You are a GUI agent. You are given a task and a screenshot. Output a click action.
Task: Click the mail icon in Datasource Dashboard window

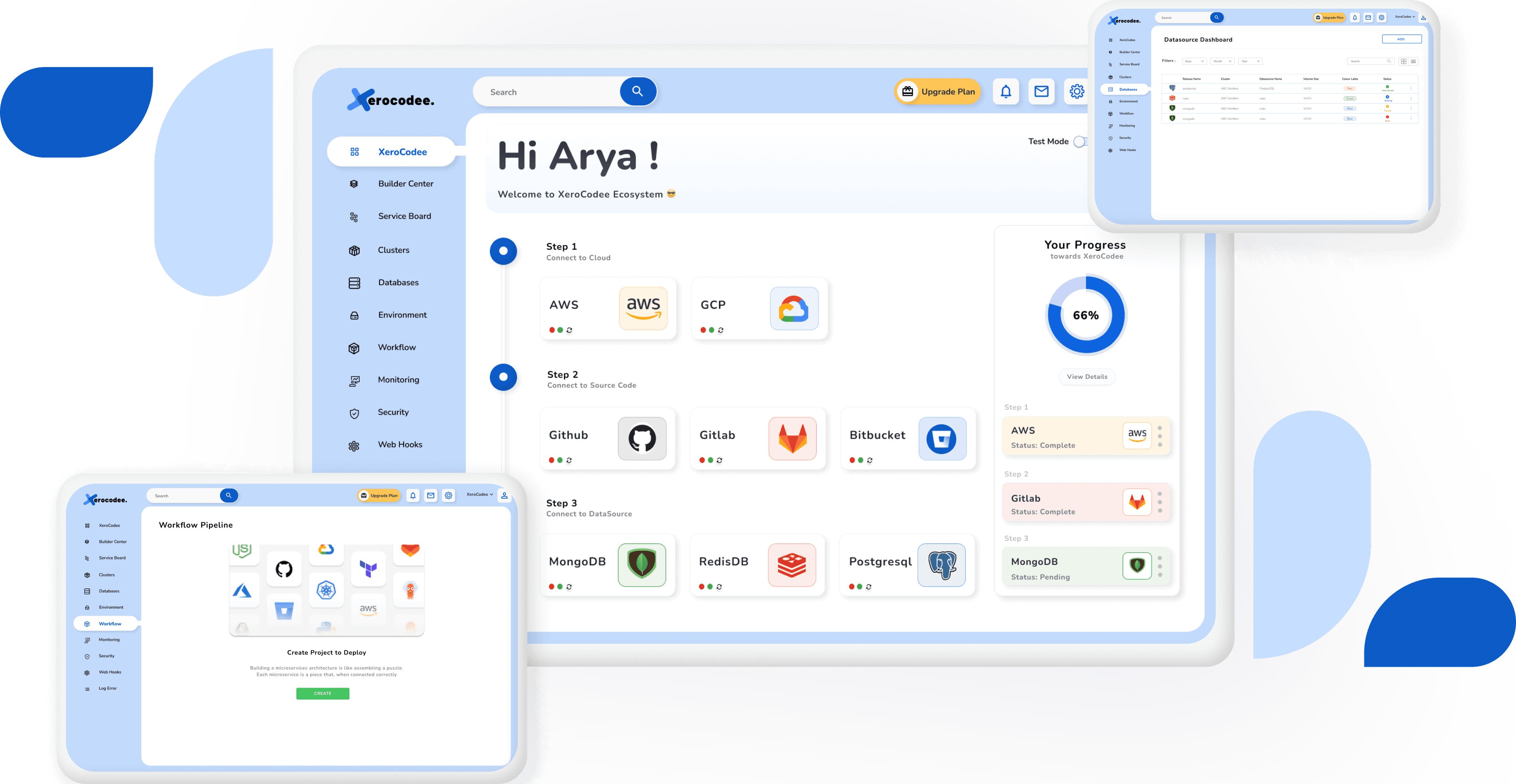coord(1368,18)
